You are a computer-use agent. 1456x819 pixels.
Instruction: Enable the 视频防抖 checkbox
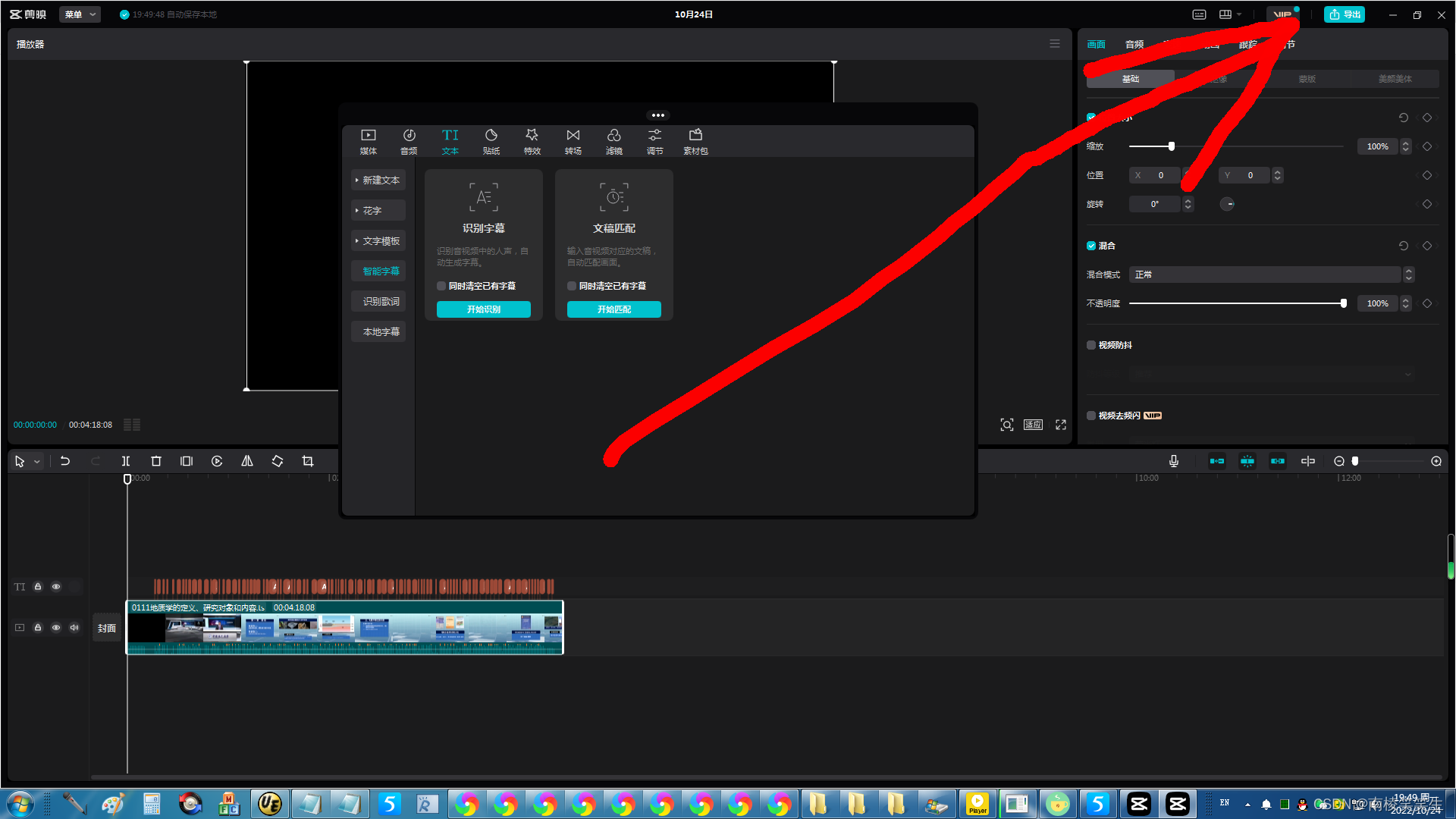1091,345
